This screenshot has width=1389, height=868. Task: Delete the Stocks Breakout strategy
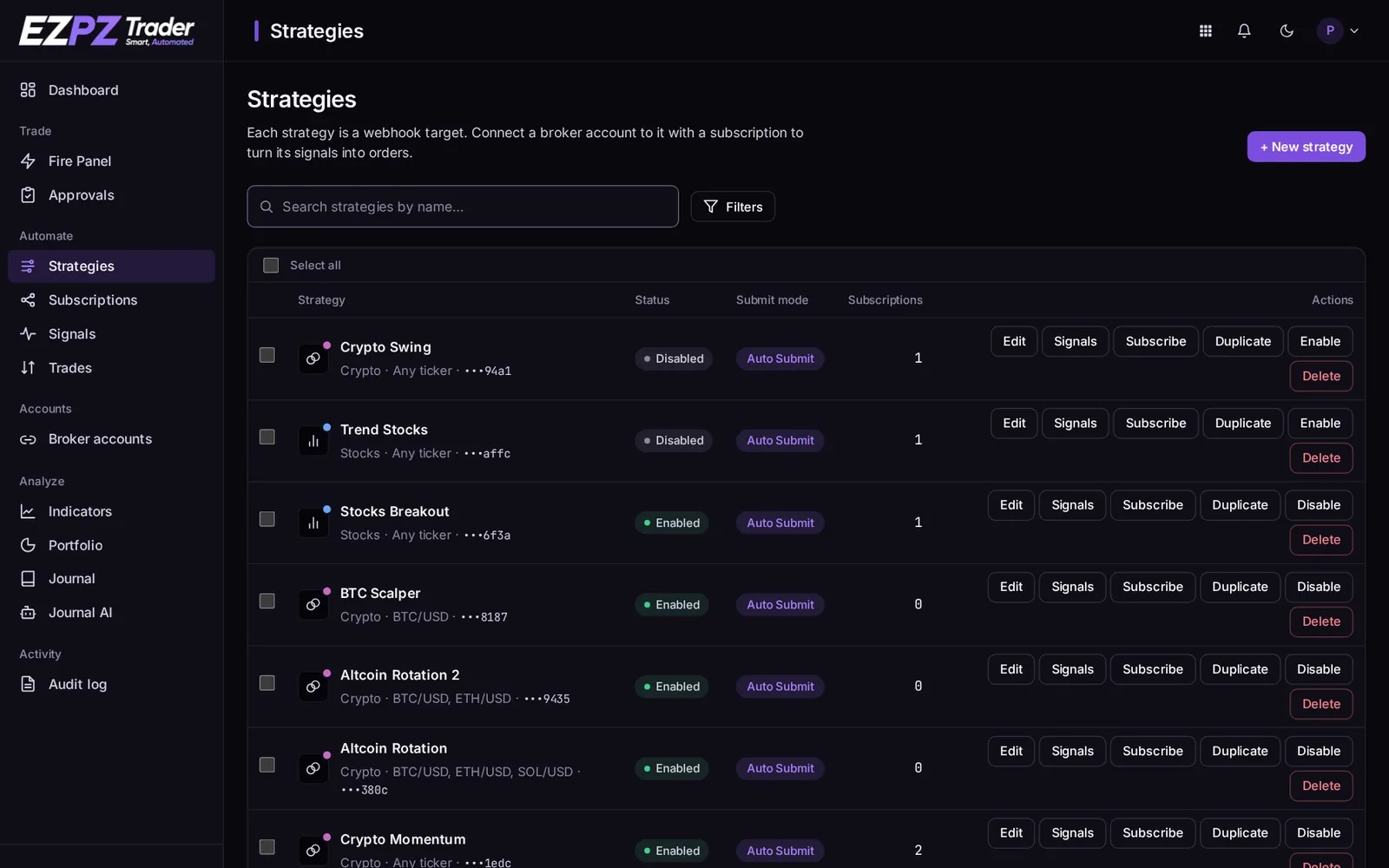(1321, 540)
